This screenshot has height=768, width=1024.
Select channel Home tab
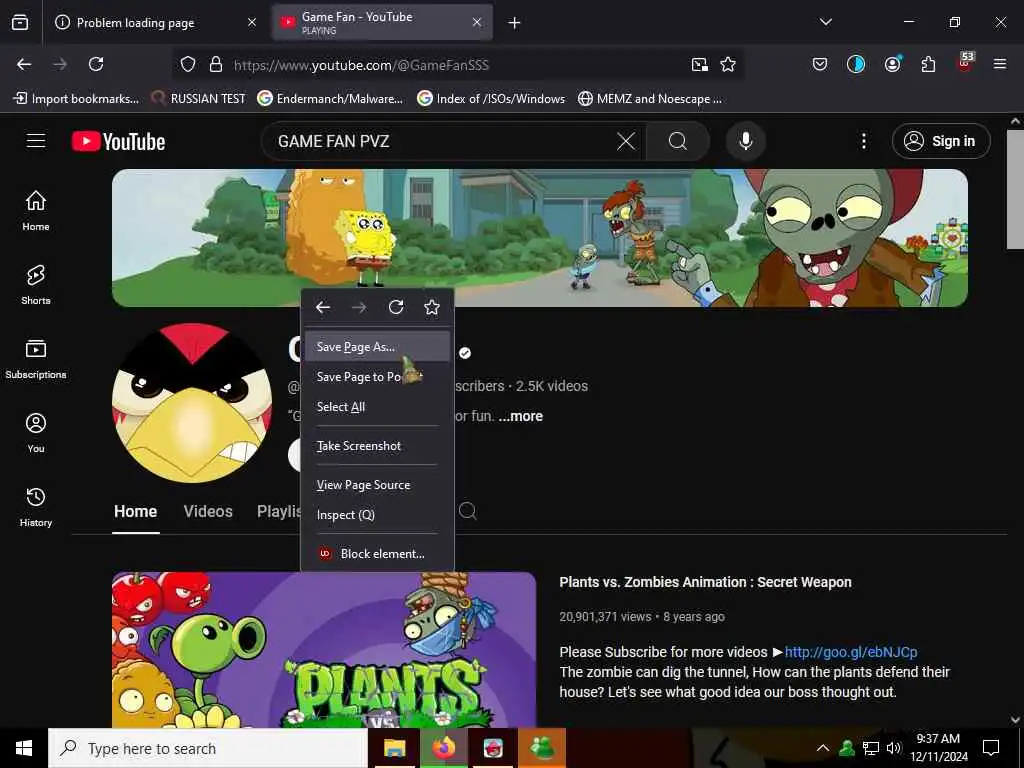pyautogui.click(x=135, y=511)
